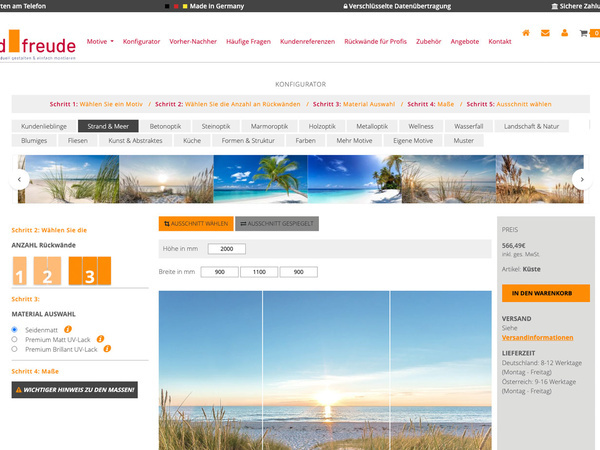This screenshot has width=600, height=450.
Task: Click the Höhe in mm field
Action: click(x=227, y=249)
